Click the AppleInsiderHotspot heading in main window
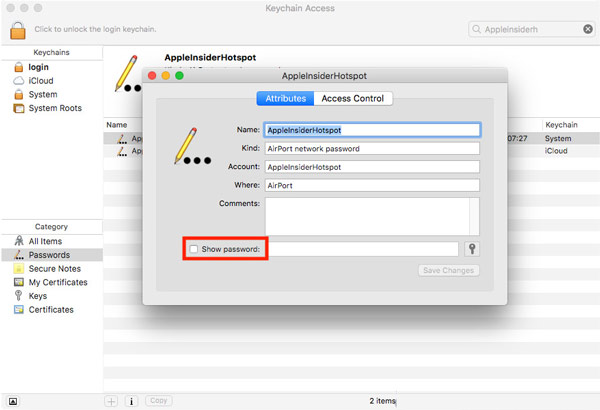The width and height of the screenshot is (600, 410). (x=210, y=57)
